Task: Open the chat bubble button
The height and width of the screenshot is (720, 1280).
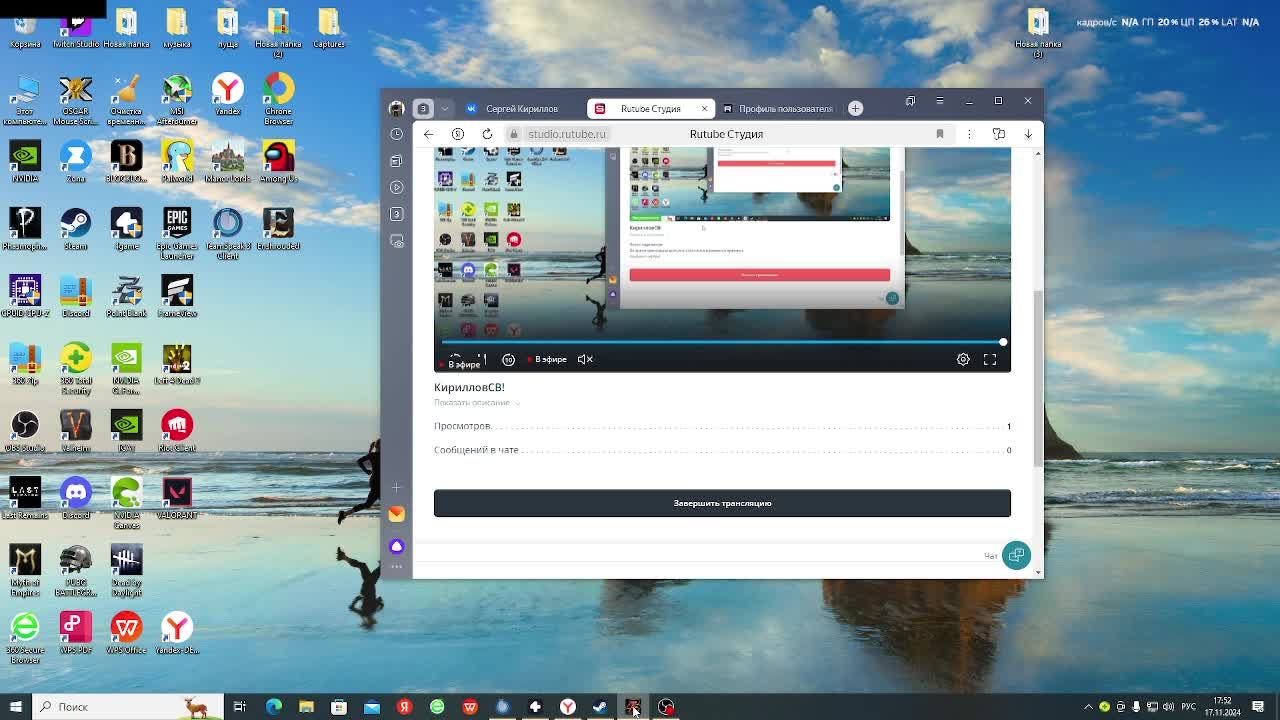Action: coord(1016,555)
